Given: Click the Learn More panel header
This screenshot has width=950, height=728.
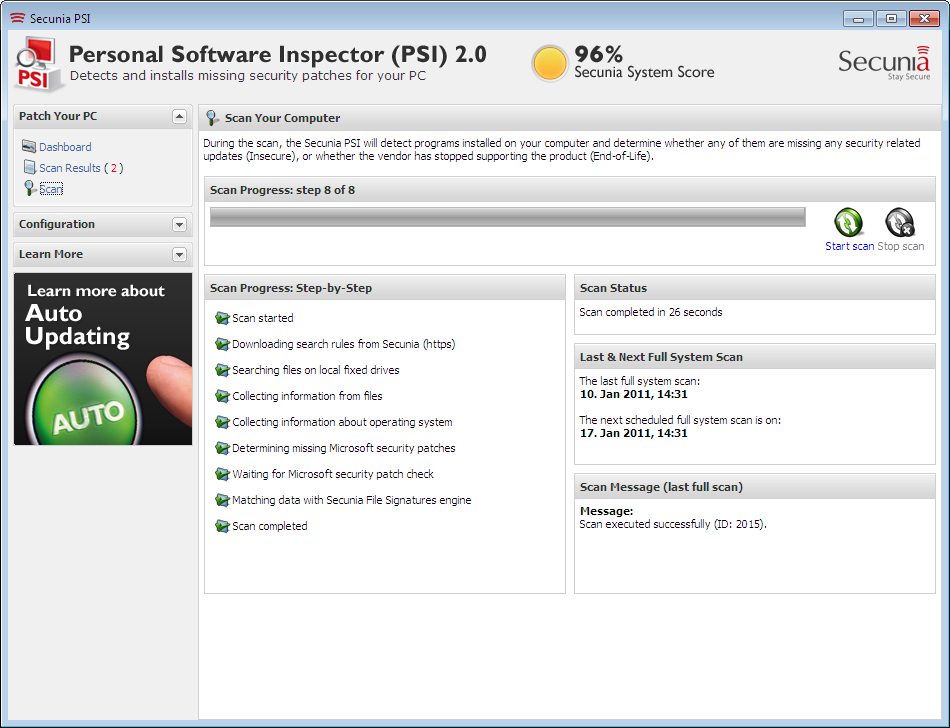Looking at the screenshot, I should pos(103,254).
